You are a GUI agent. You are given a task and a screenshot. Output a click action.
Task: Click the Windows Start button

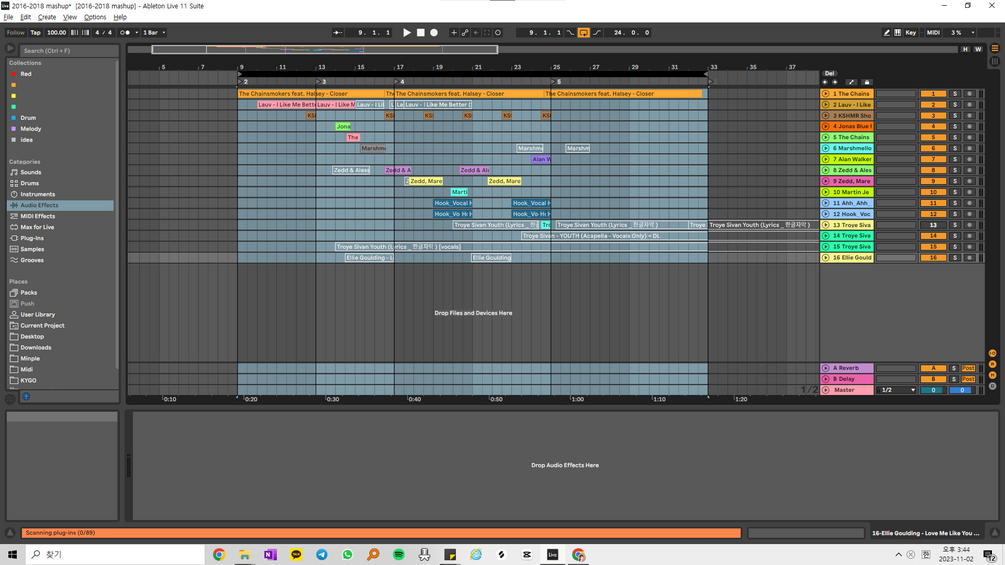tap(12, 555)
